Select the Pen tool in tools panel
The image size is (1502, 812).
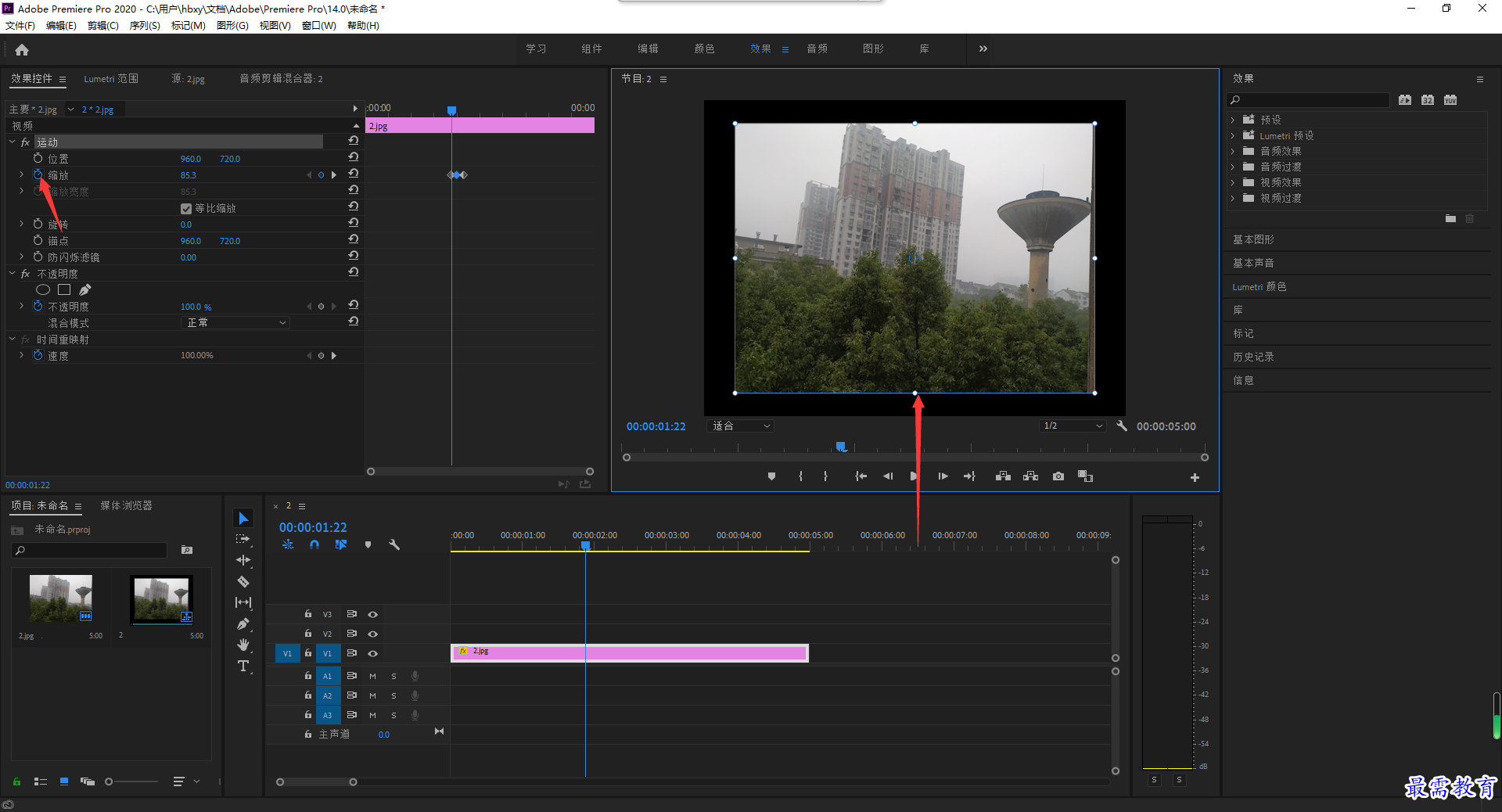(x=243, y=623)
